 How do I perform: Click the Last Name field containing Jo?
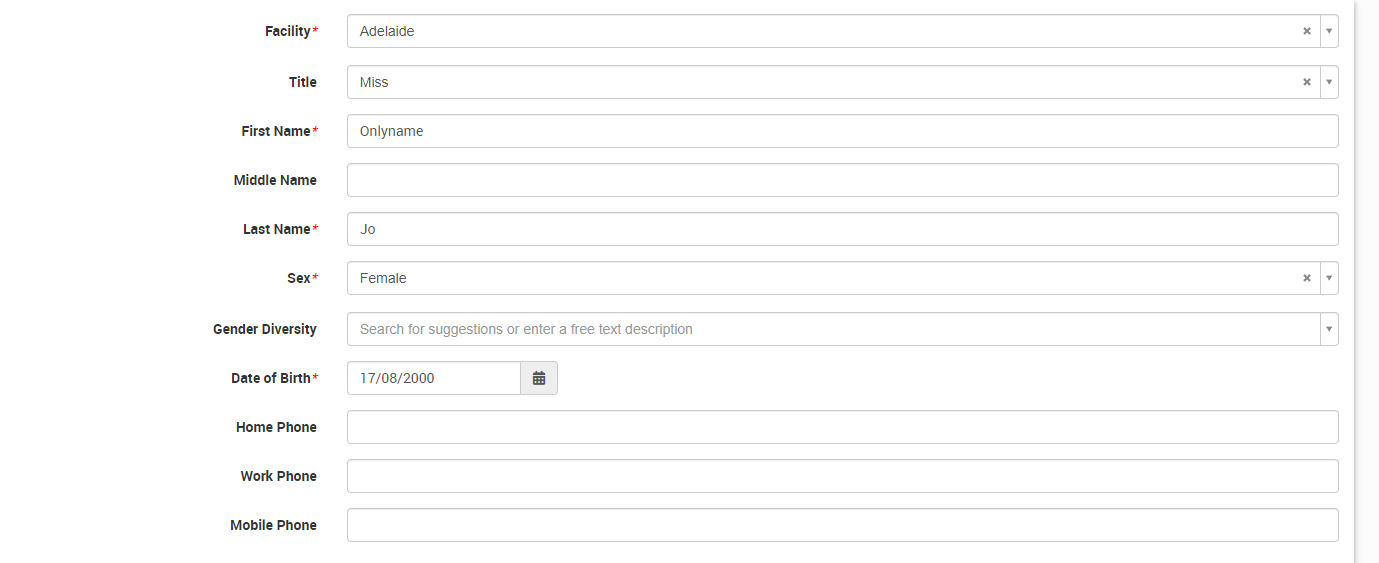842,229
